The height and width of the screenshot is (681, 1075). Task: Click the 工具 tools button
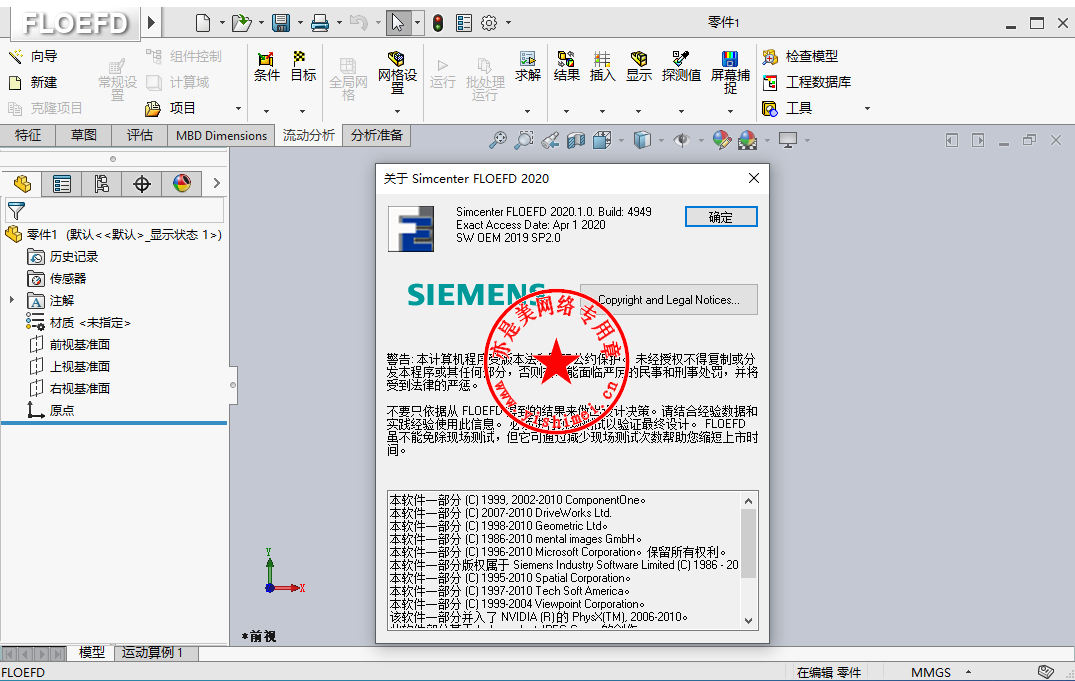pyautogui.click(x=787, y=108)
